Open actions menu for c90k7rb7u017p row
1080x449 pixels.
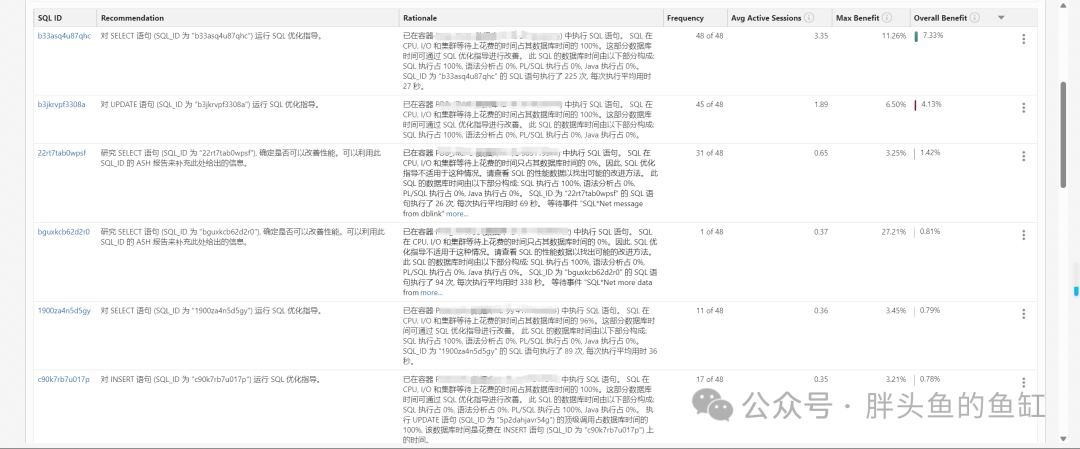[x=1024, y=383]
